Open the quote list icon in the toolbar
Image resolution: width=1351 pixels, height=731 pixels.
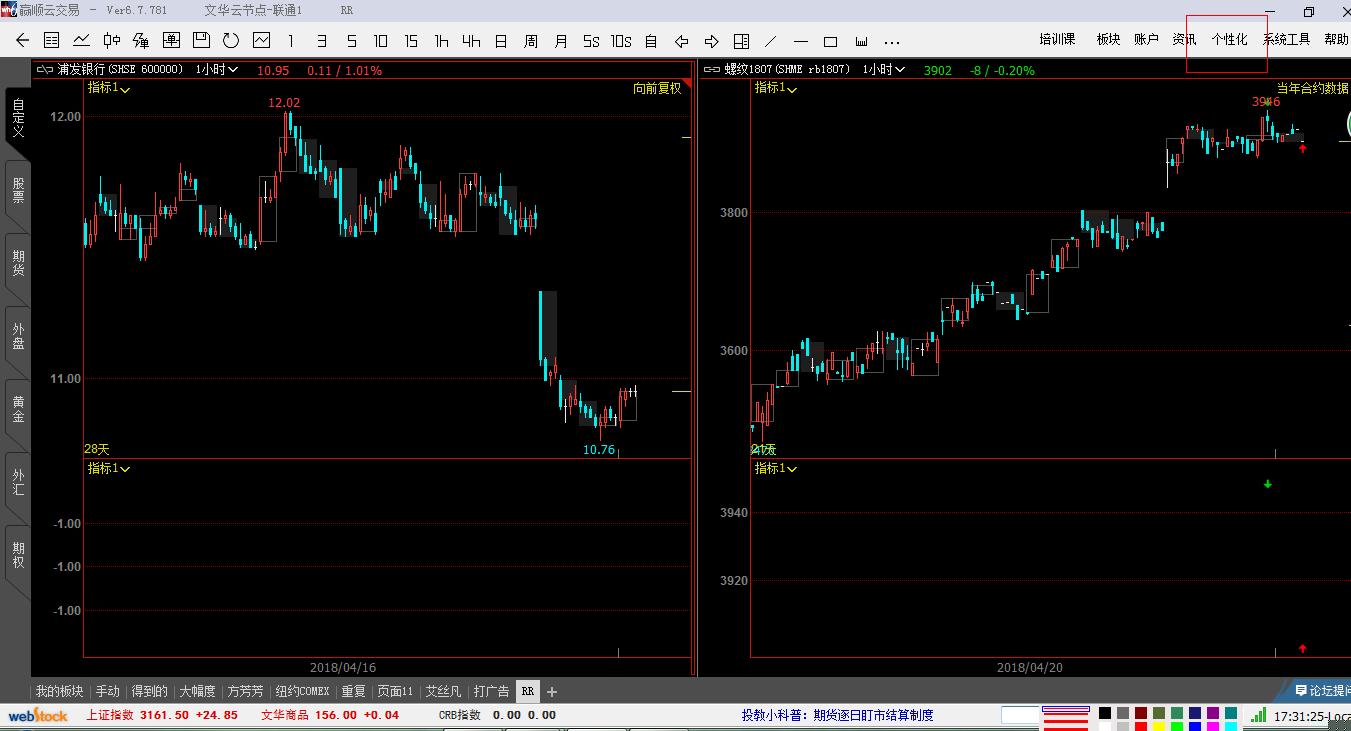(52, 41)
